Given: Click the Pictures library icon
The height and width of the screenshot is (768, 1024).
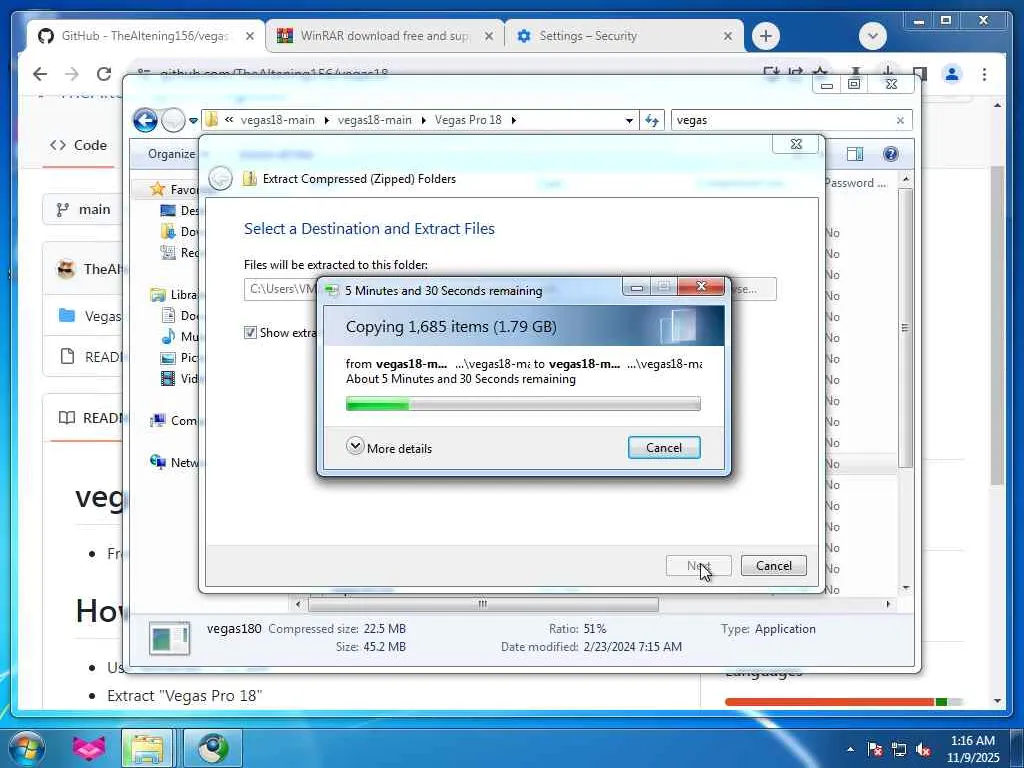Looking at the screenshot, I should click(168, 357).
